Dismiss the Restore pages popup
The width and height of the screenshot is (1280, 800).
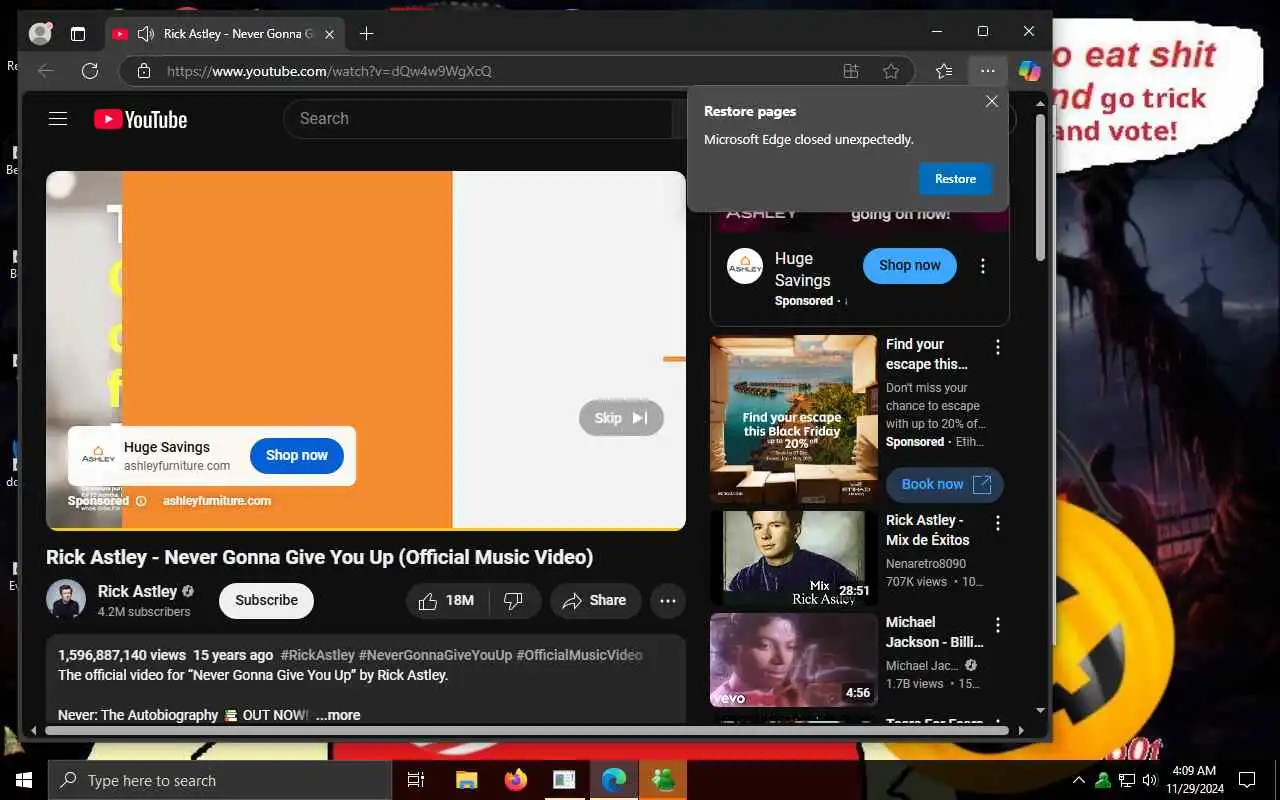click(992, 101)
